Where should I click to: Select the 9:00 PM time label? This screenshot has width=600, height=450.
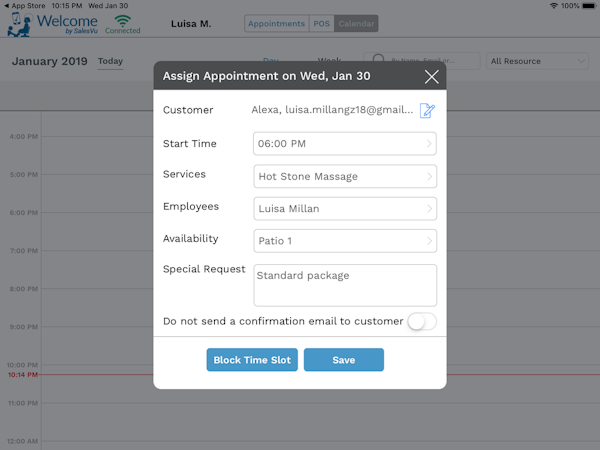[24, 327]
